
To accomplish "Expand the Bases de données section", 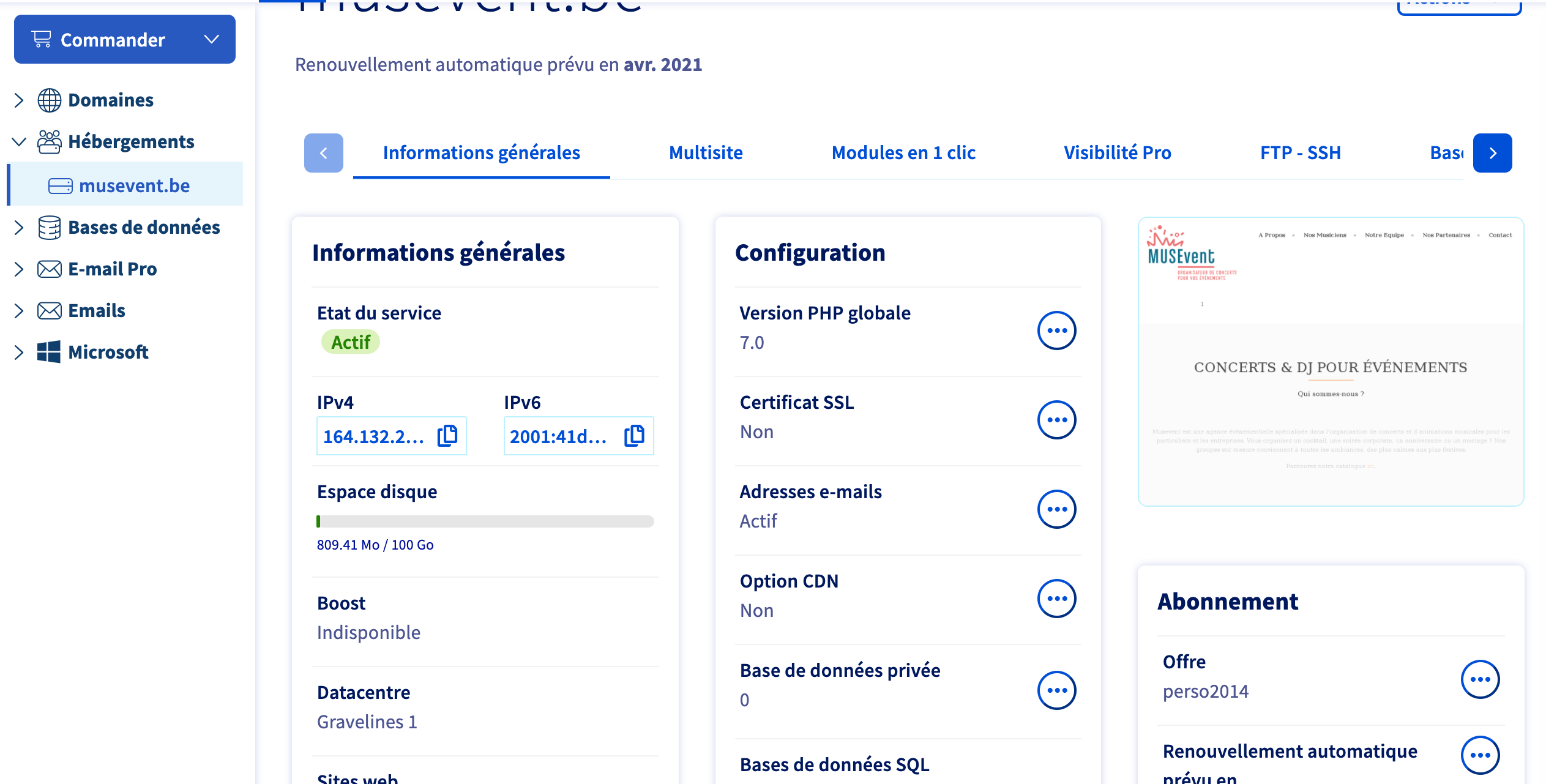I will coord(19,228).
